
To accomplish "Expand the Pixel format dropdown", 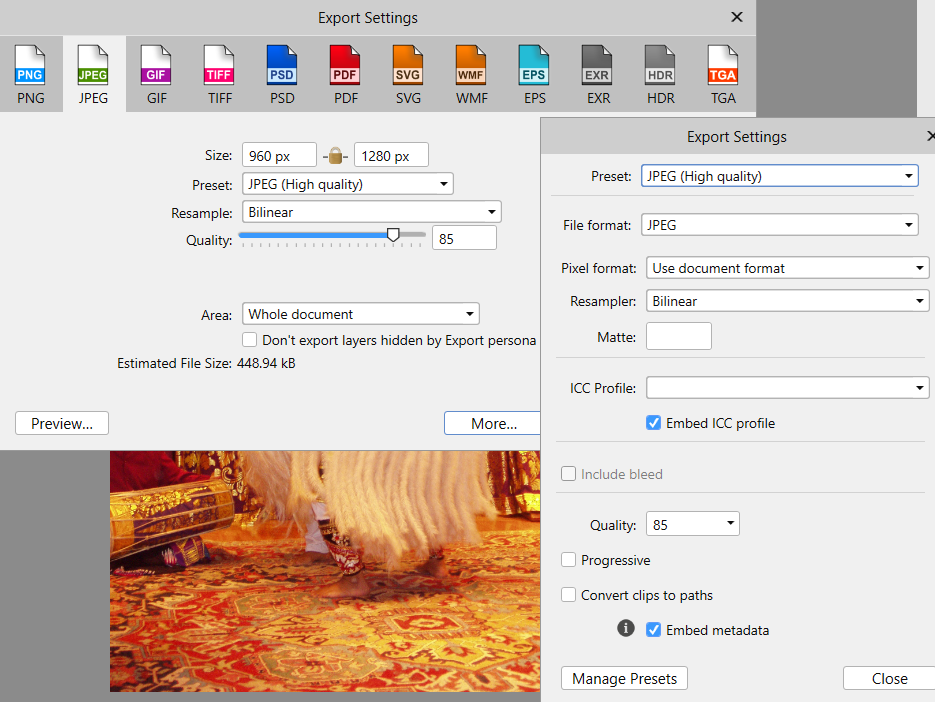I will coord(787,267).
